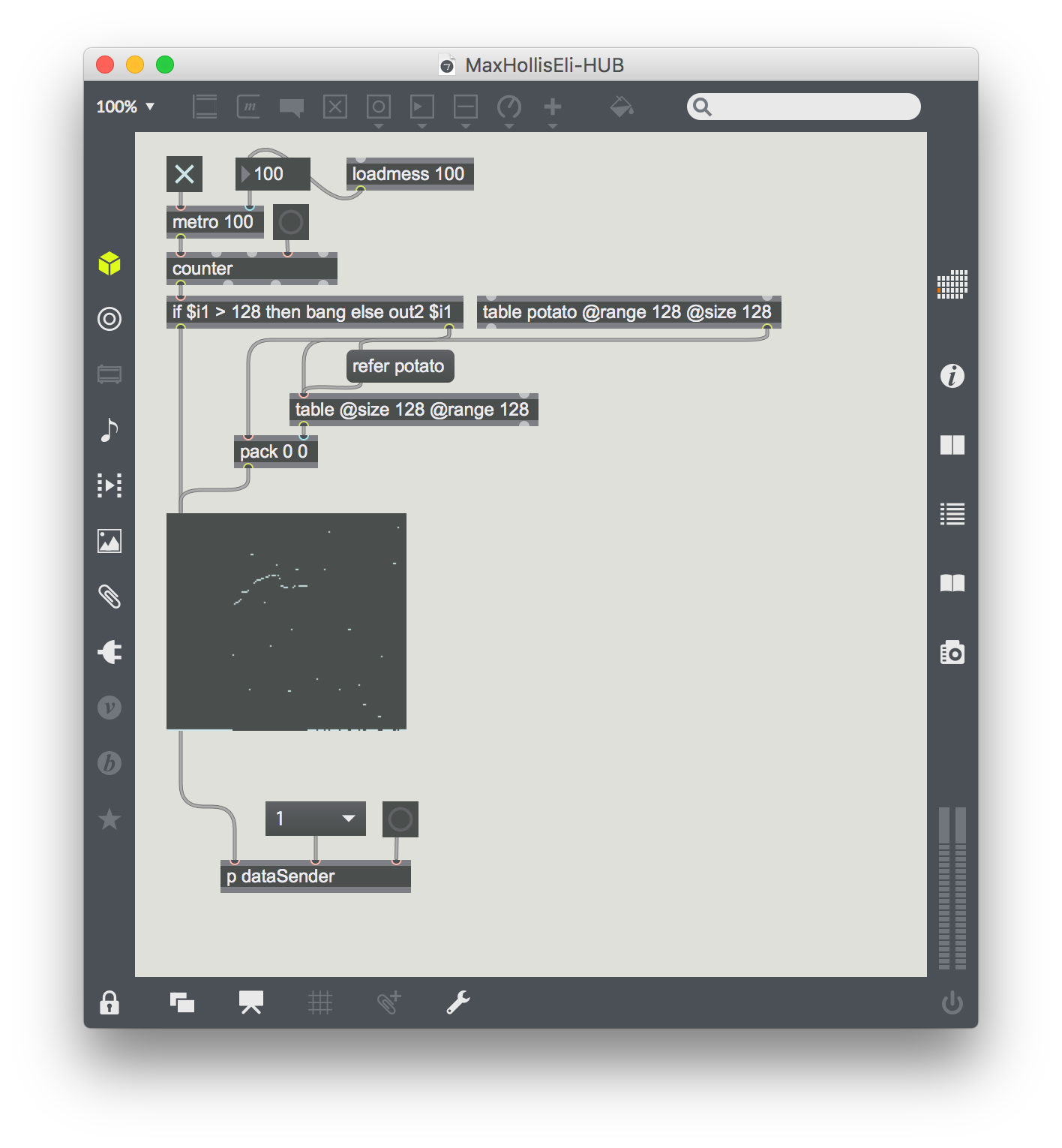
Task: Click the number box showing 100
Action: point(273,174)
